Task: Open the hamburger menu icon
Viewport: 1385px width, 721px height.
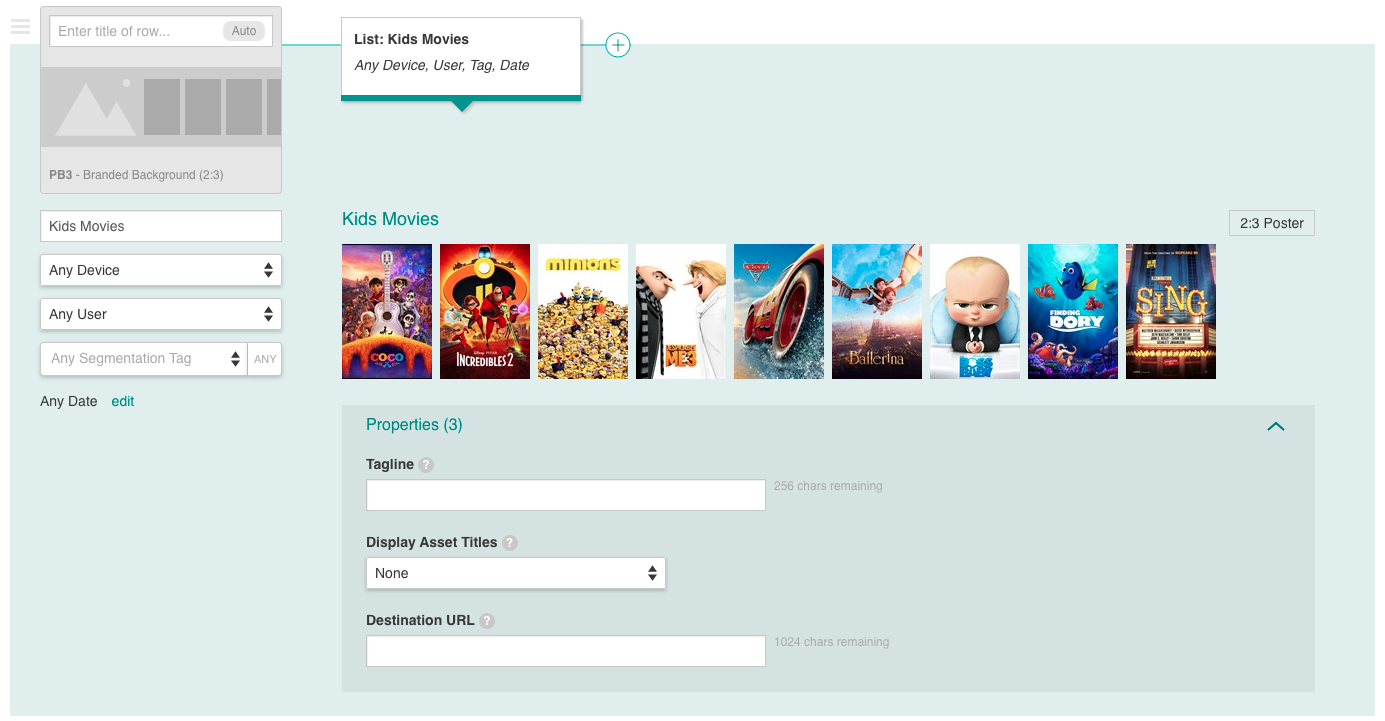Action: click(20, 27)
